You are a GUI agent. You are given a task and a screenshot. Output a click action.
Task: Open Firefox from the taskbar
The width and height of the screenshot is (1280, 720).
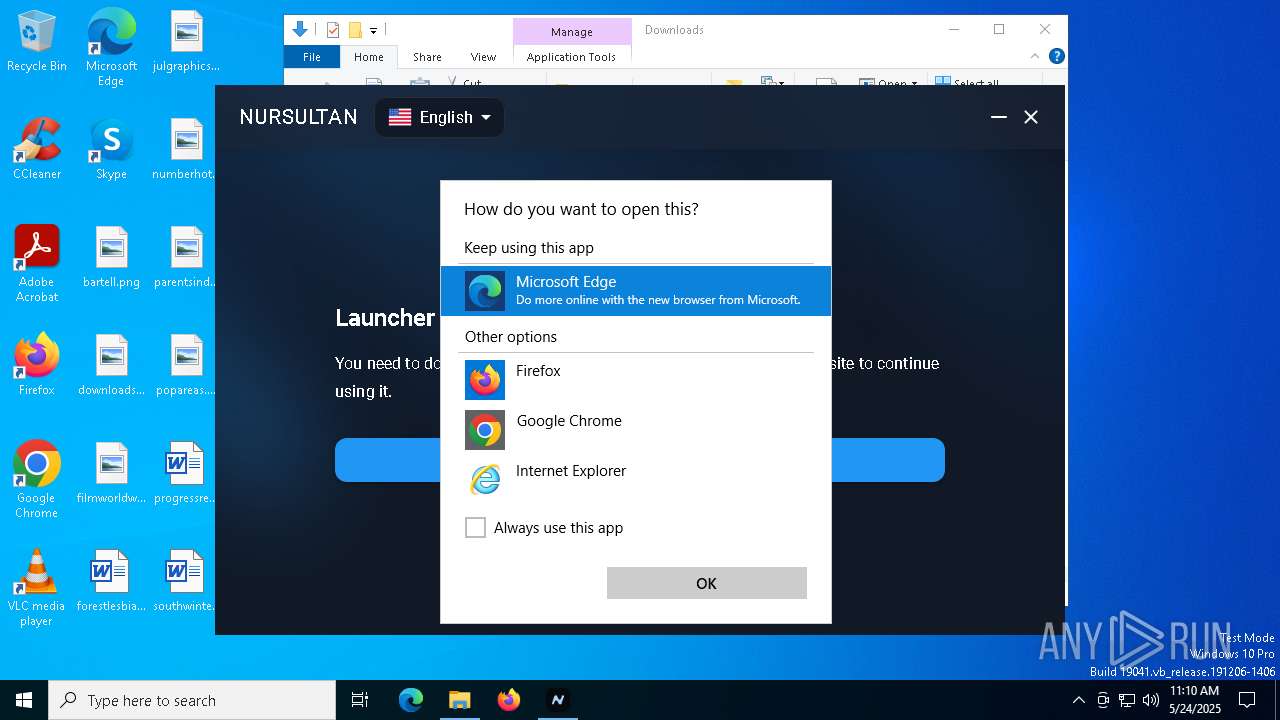tap(508, 700)
